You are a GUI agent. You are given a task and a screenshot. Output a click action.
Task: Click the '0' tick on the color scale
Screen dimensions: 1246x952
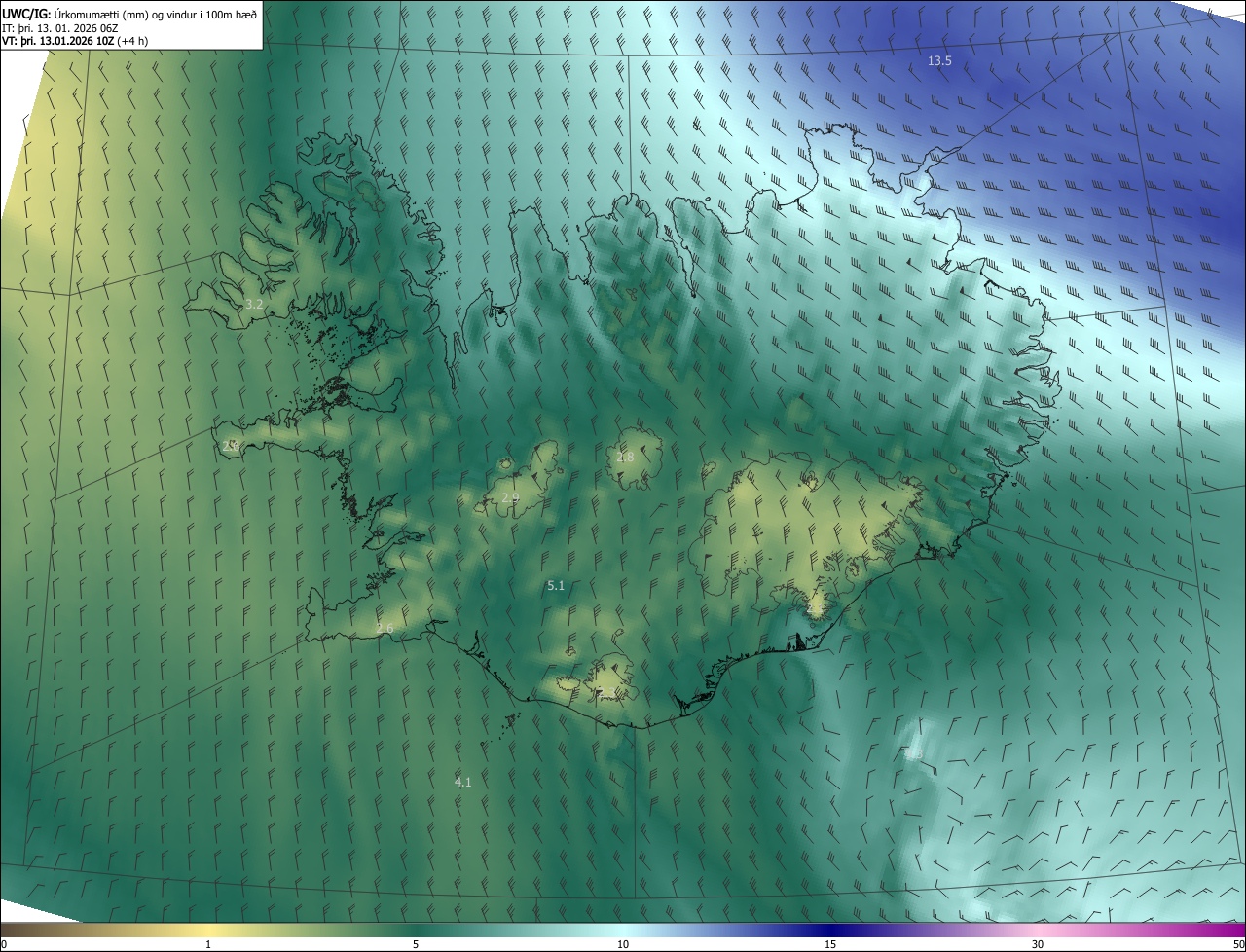point(4,944)
